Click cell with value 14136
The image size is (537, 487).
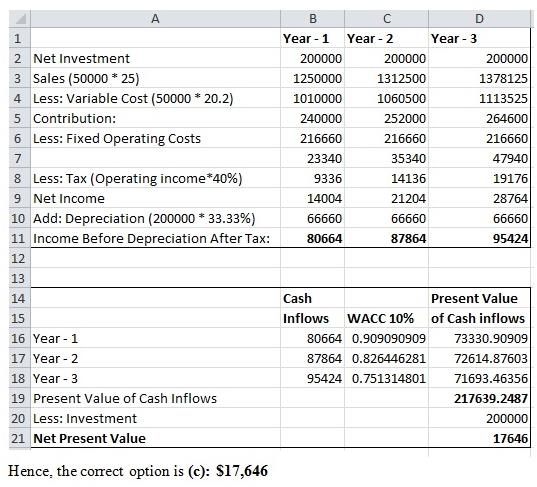pos(386,178)
